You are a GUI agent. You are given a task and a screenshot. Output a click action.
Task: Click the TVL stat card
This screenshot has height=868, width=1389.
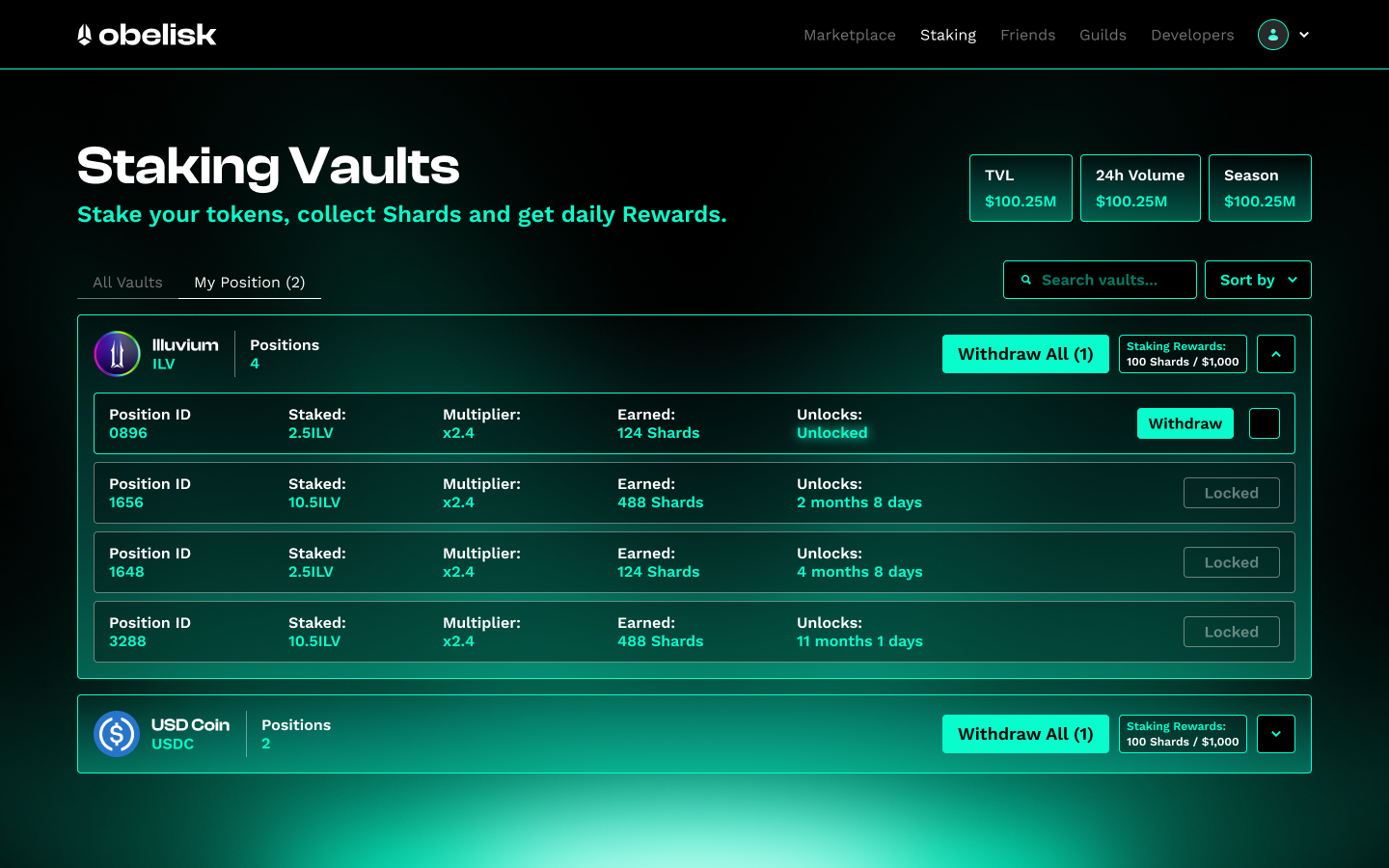(x=1021, y=188)
